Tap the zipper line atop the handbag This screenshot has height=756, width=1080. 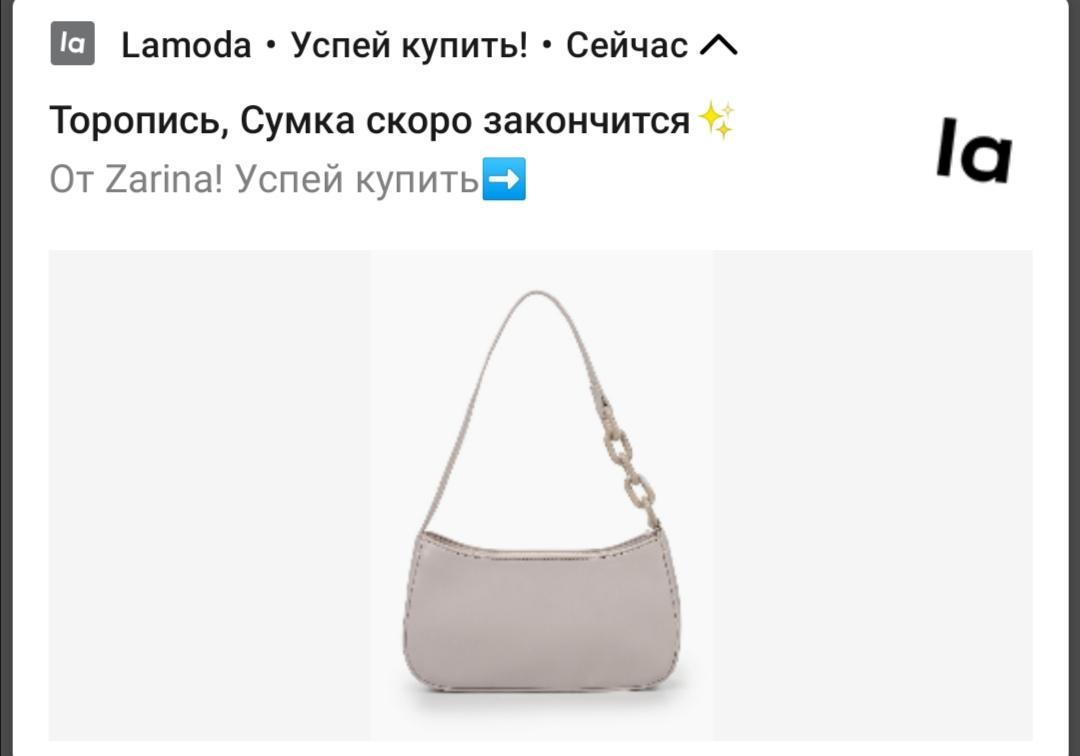tap(539, 551)
